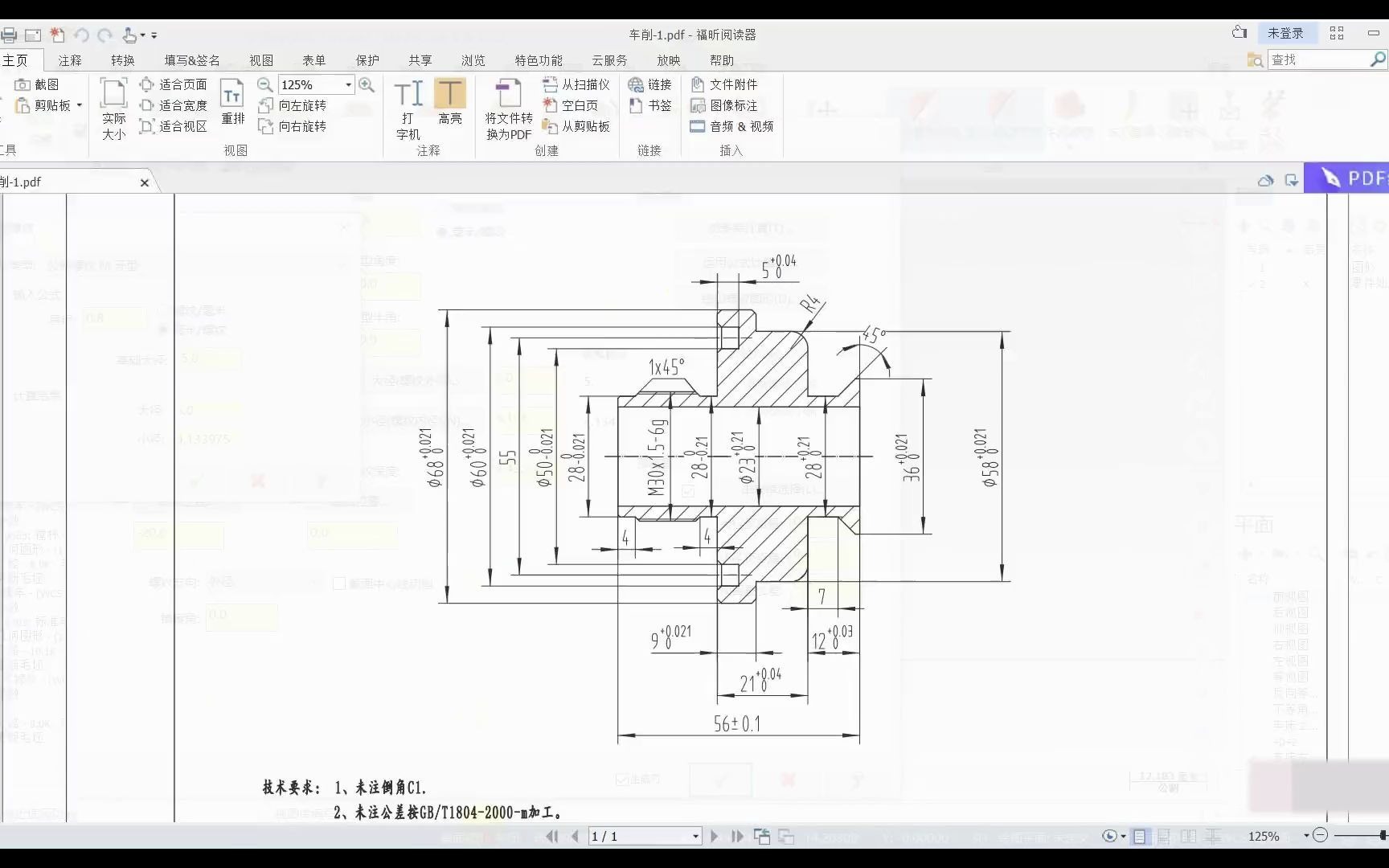Select the 打字机 typewriter tool
Viewport: 1389px width, 868px height.
pyautogui.click(x=408, y=109)
